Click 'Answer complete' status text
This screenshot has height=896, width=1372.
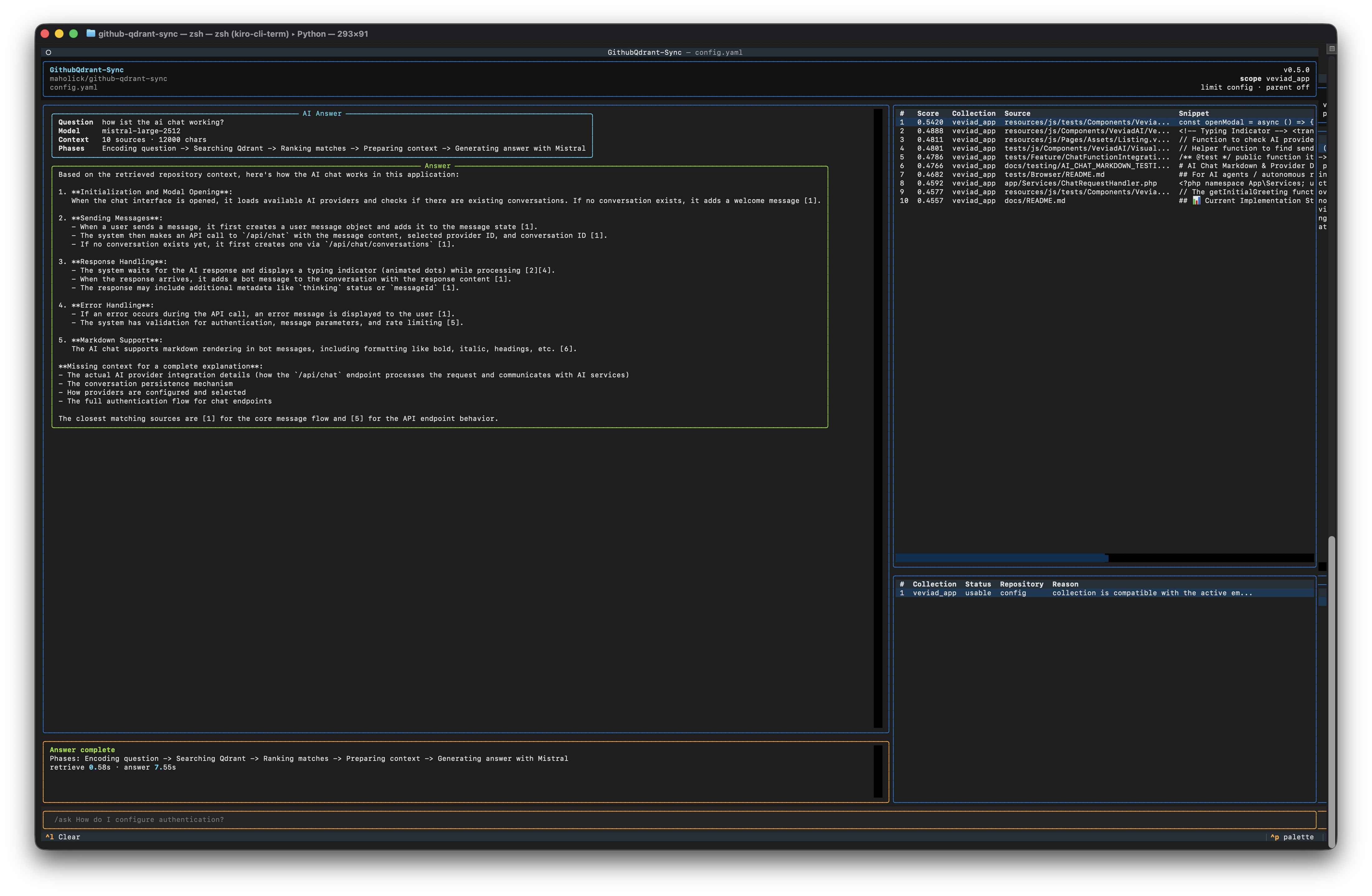tap(82, 750)
